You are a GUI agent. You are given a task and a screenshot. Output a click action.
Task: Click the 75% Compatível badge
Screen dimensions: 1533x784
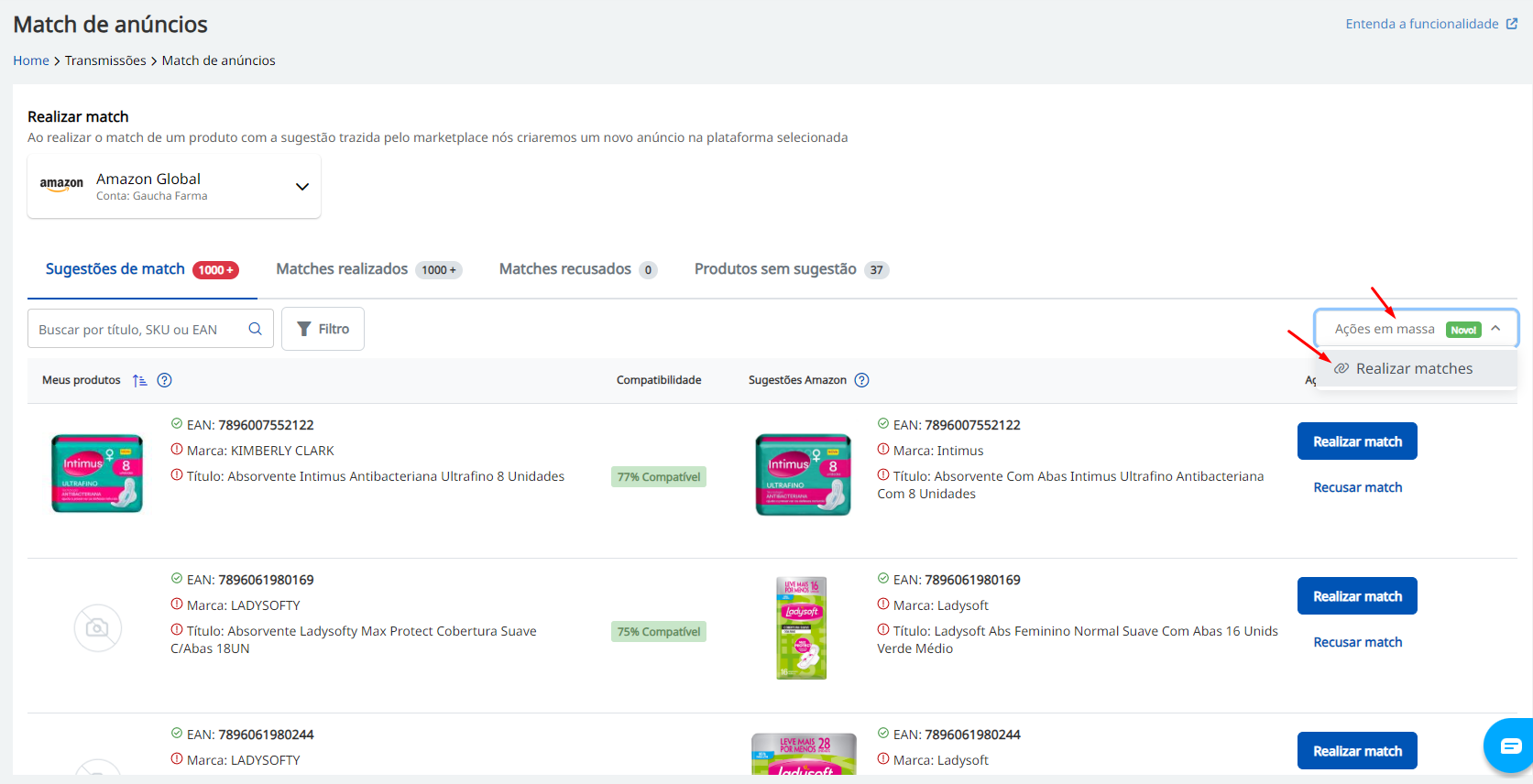(x=659, y=631)
